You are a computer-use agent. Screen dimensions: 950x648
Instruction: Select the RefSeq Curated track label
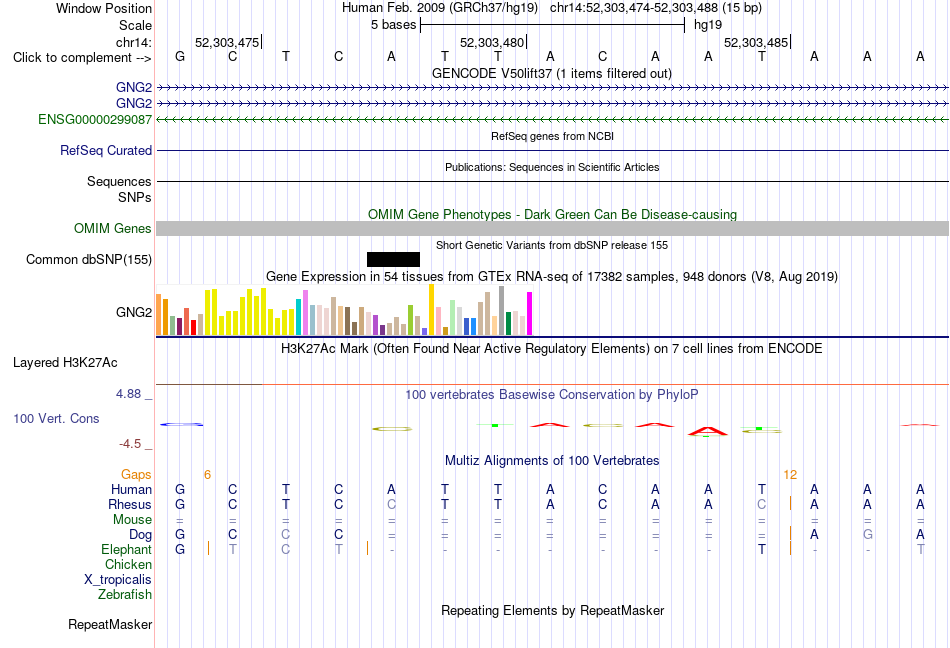[x=106, y=150]
